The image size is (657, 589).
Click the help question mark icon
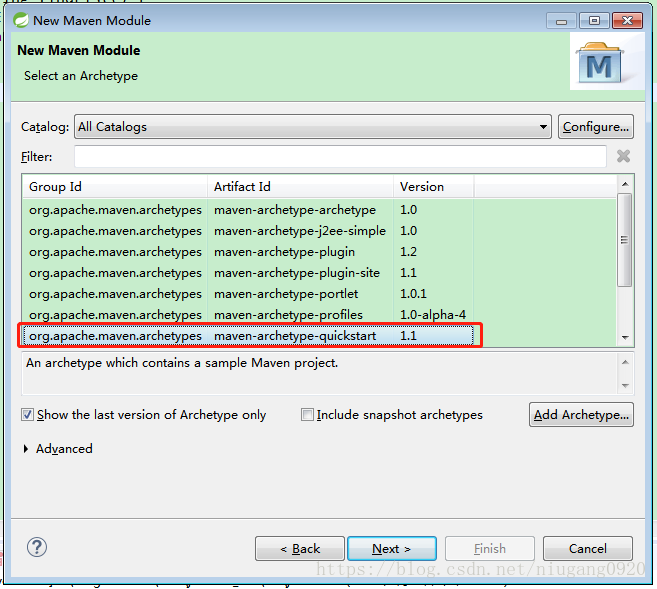pyautogui.click(x=37, y=548)
